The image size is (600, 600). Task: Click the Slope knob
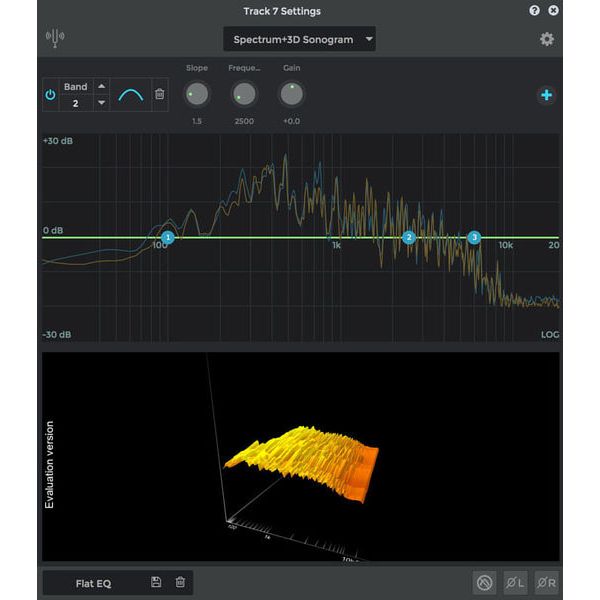click(197, 94)
